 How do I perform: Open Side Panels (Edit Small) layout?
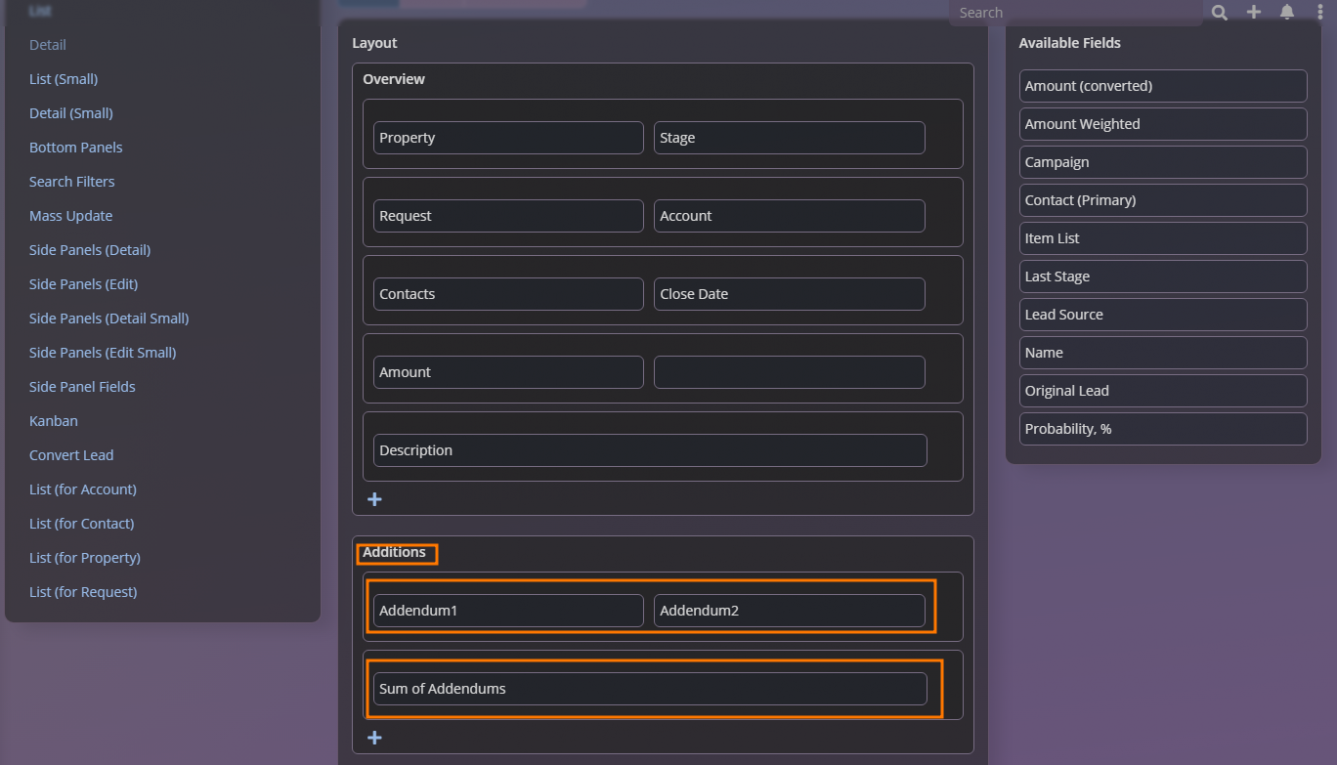click(x=103, y=352)
